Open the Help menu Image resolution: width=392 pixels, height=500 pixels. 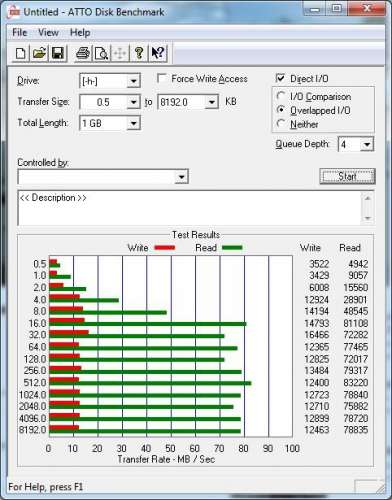[80, 32]
